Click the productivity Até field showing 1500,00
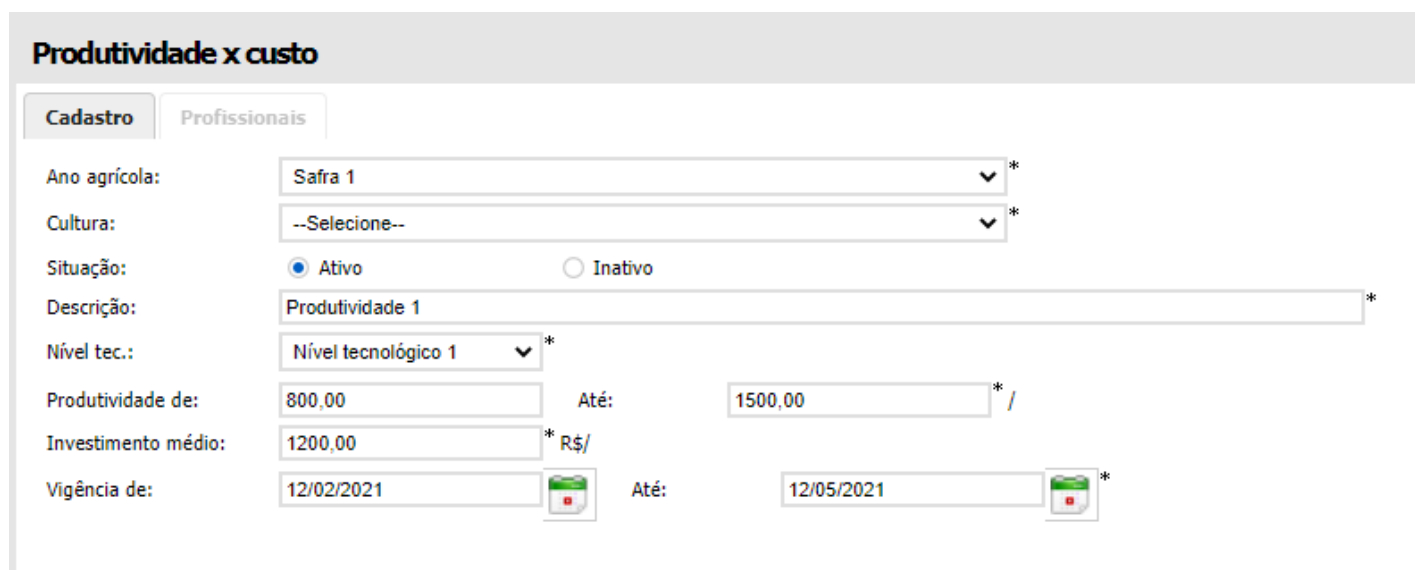Viewport: 1425px width, 570px height. tap(859, 400)
